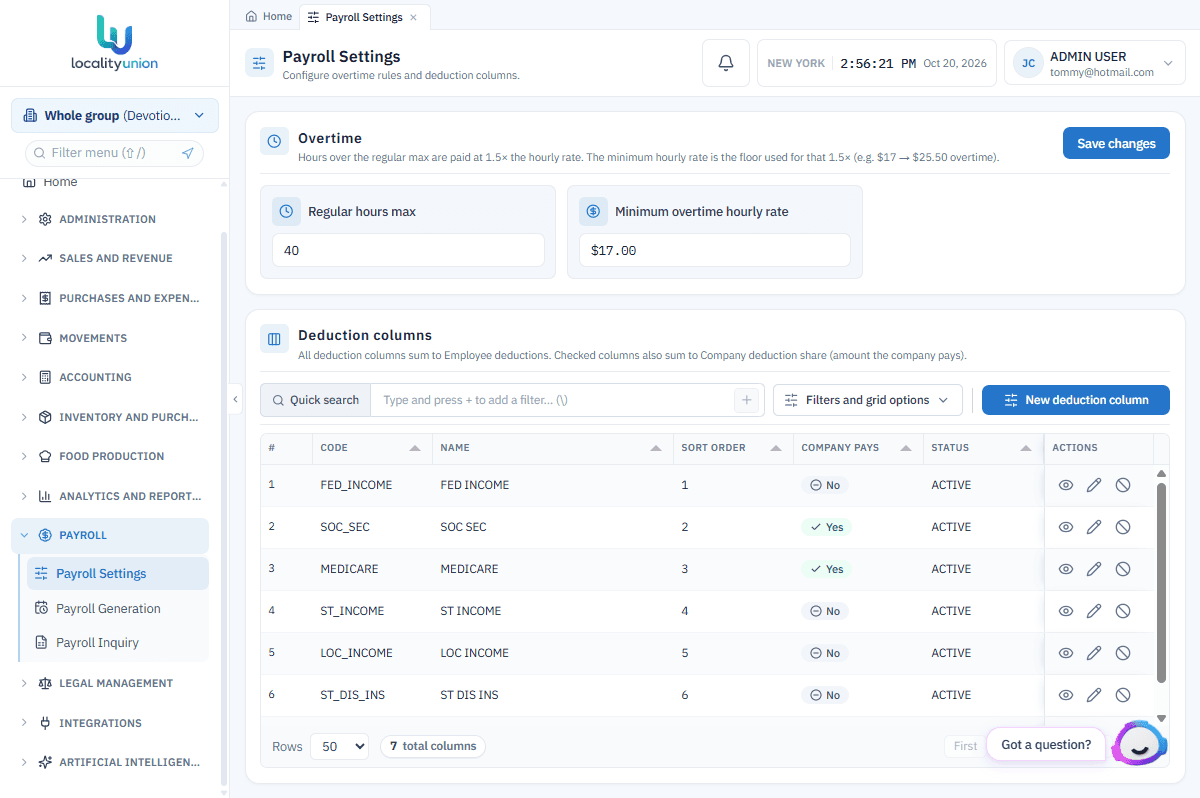View the SOC_SEC deduction column
1200x798 pixels.
coord(1066,527)
